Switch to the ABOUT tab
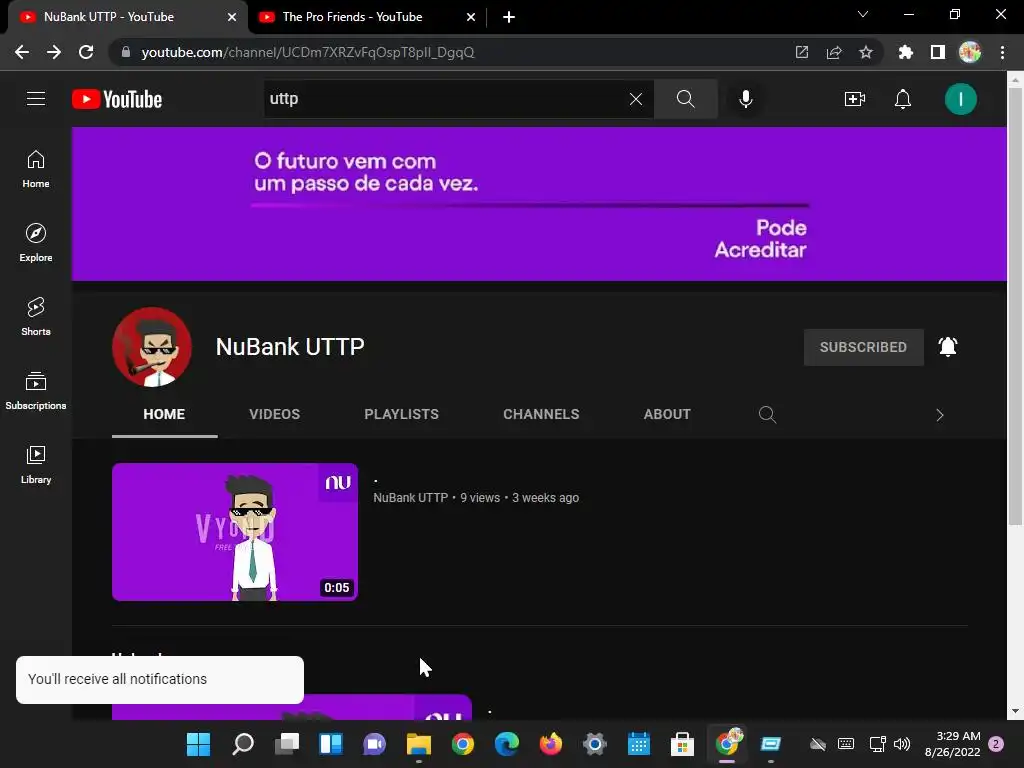Viewport: 1024px width, 768px height. pyautogui.click(x=667, y=414)
